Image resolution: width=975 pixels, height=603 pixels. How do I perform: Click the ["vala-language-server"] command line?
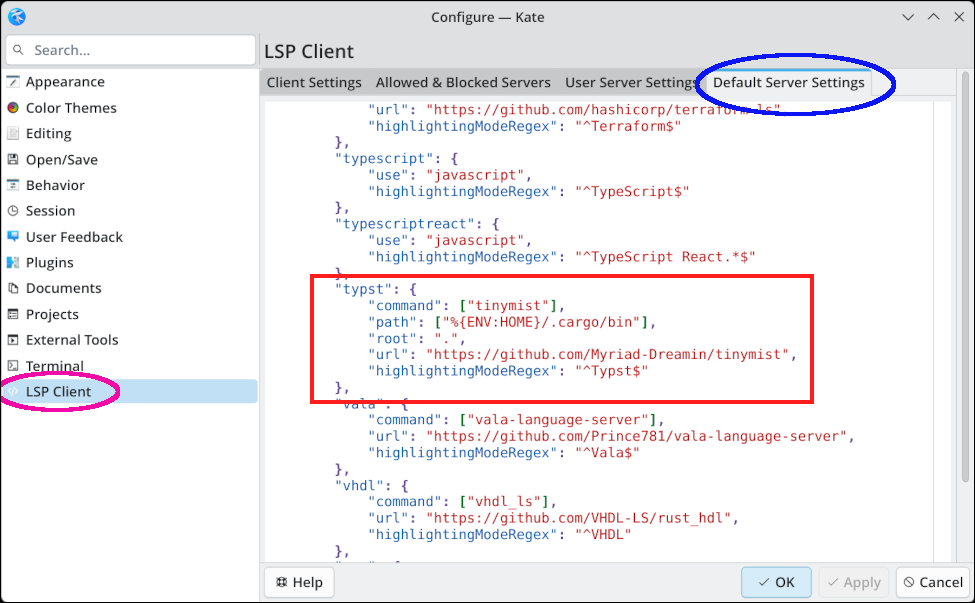(x=516, y=420)
